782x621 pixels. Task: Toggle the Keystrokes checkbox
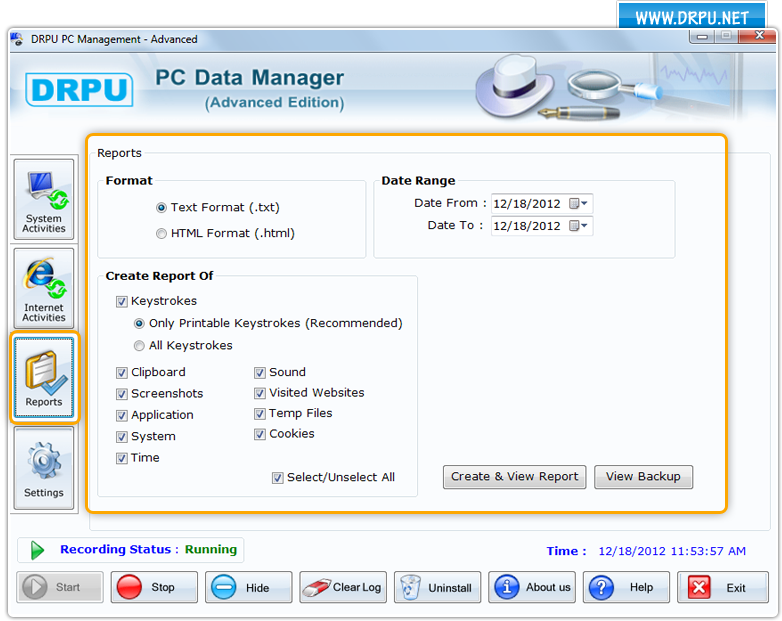click(122, 302)
